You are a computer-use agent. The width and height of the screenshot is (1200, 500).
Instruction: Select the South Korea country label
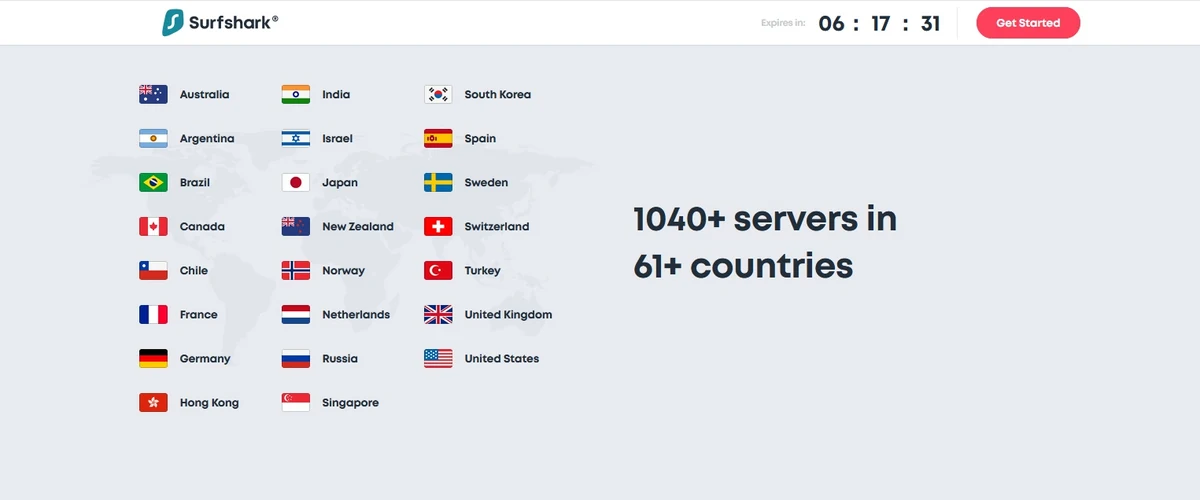pyautogui.click(x=498, y=95)
